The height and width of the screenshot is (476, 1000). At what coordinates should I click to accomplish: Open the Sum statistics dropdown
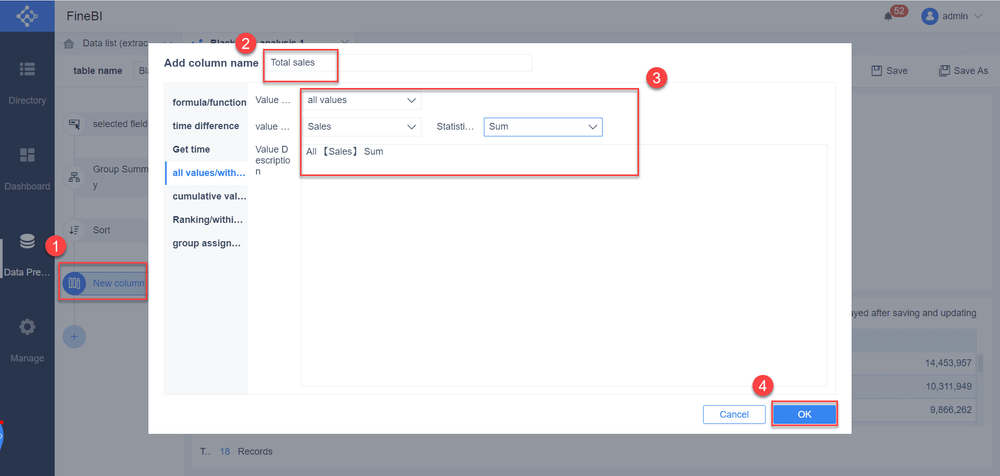(x=543, y=127)
